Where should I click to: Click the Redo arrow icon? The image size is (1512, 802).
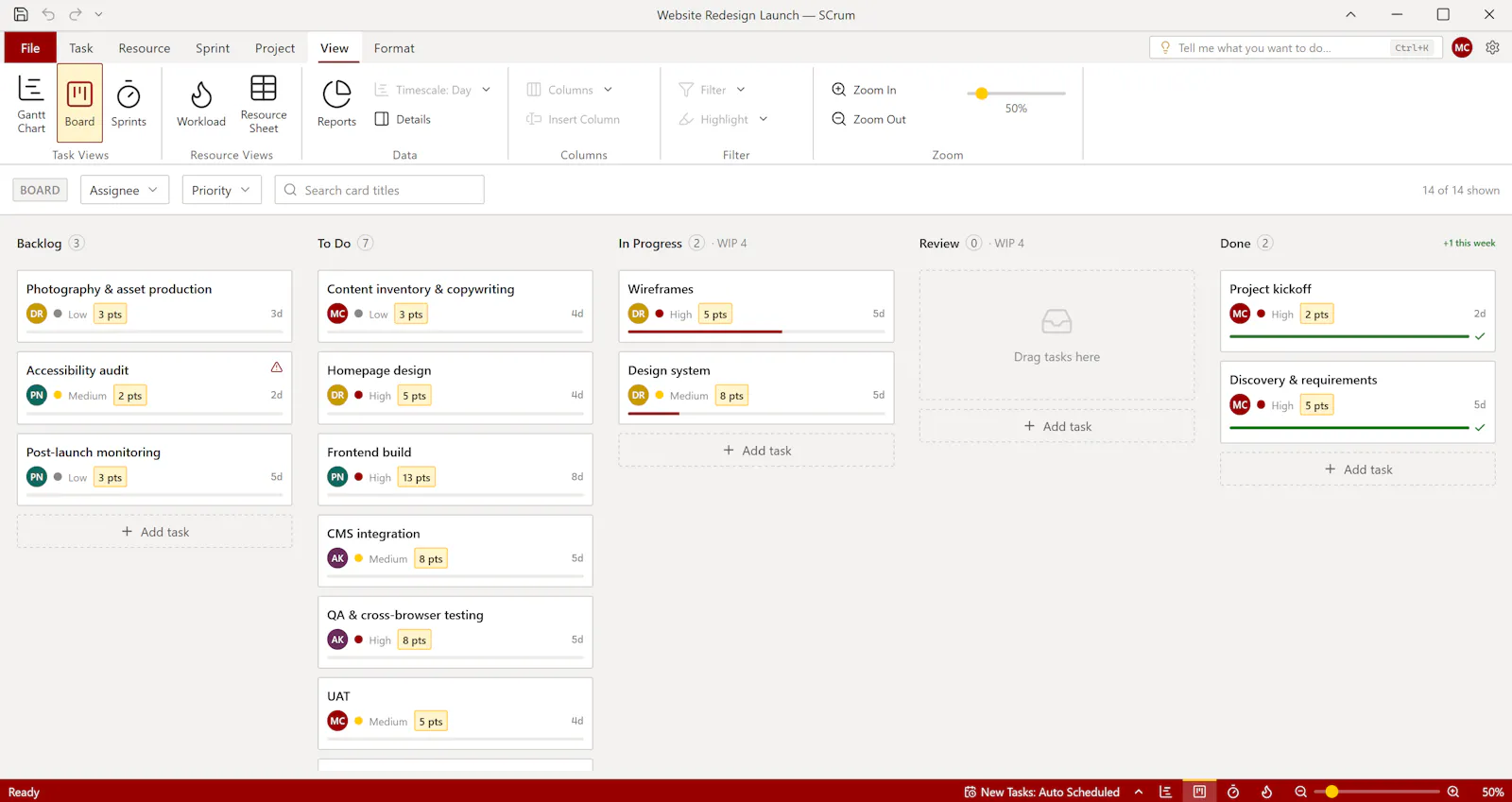(76, 14)
